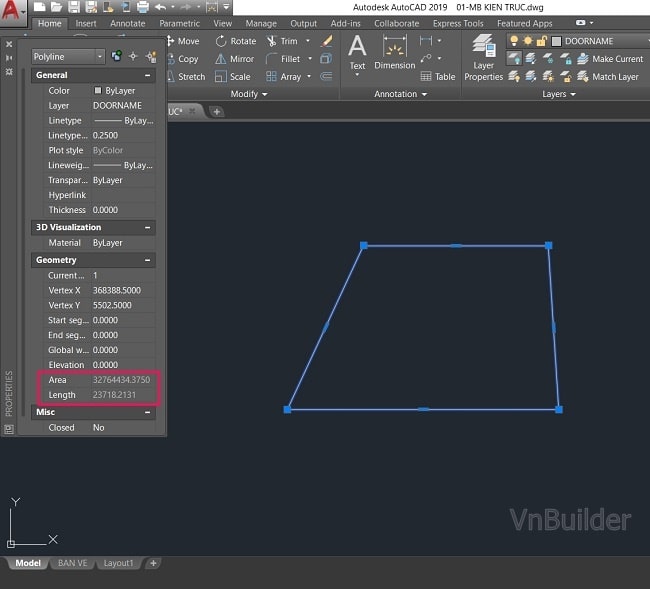Select the Rotate tool in Modify panel
650x589 pixels.
(236, 42)
